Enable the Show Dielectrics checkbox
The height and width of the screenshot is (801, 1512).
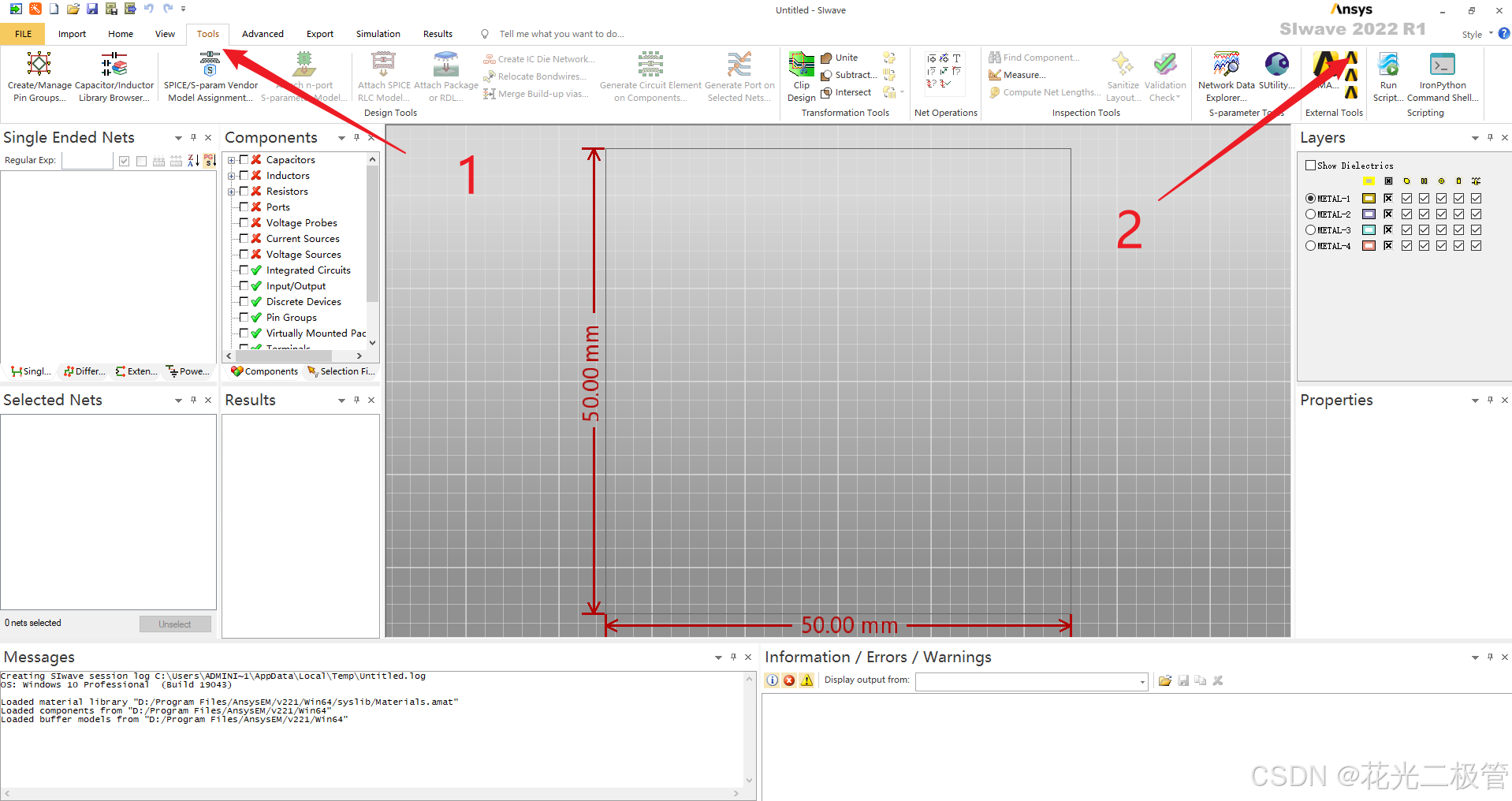pyautogui.click(x=1311, y=165)
